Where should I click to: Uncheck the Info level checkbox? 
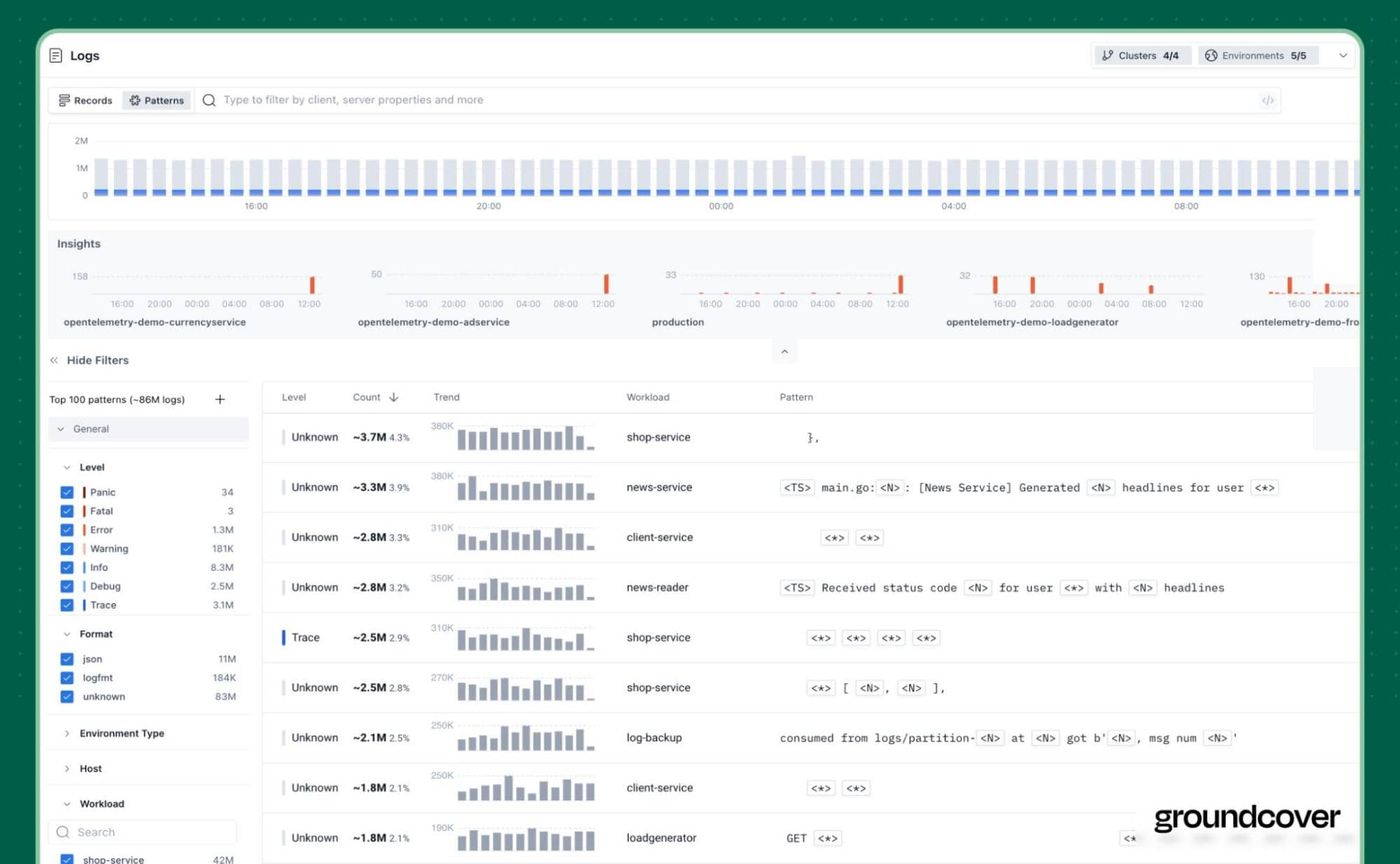coord(67,567)
